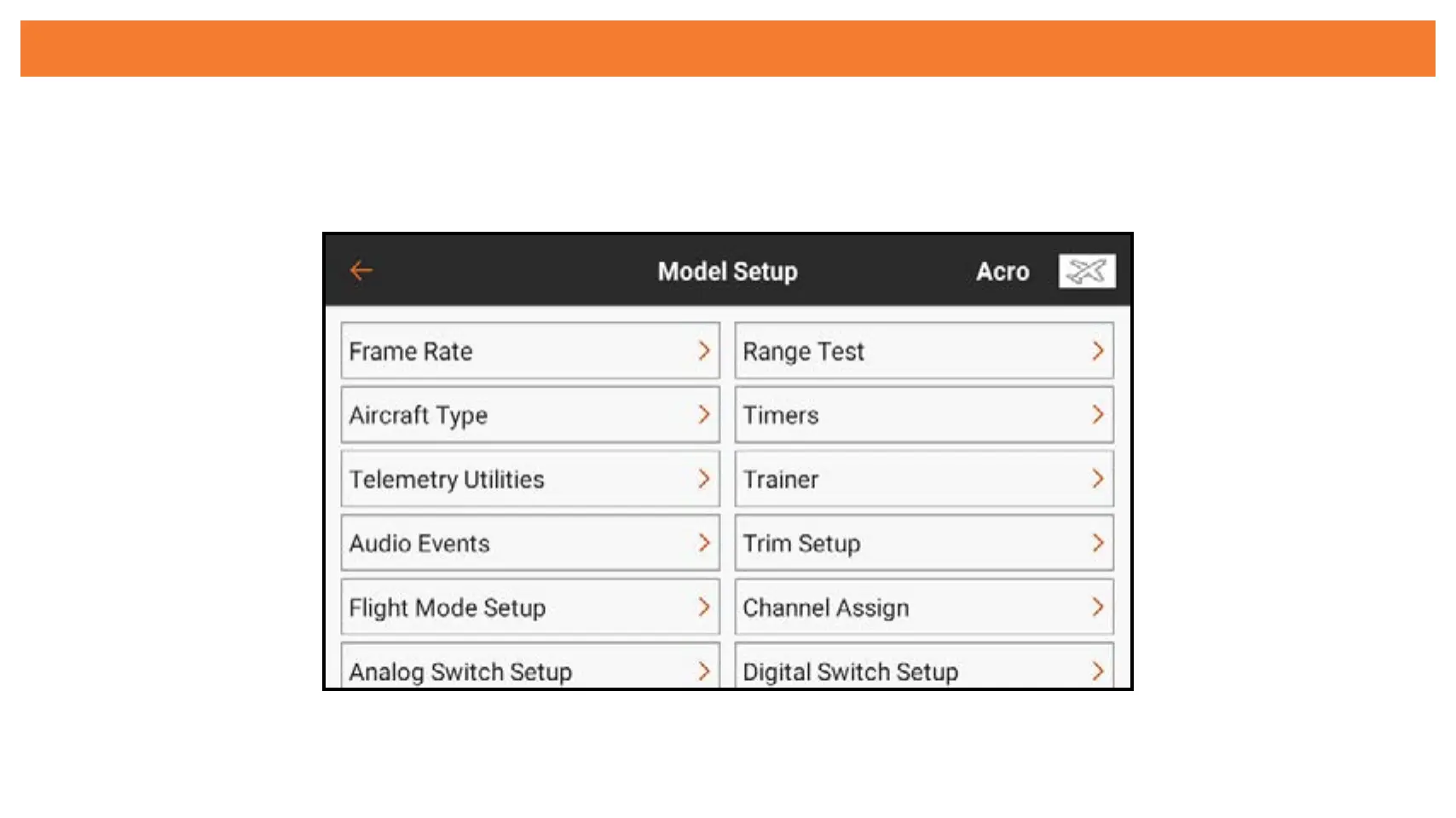Open Analog Switch Setup
Image resolution: width=1456 pixels, height=818 pixels.
coord(529,669)
